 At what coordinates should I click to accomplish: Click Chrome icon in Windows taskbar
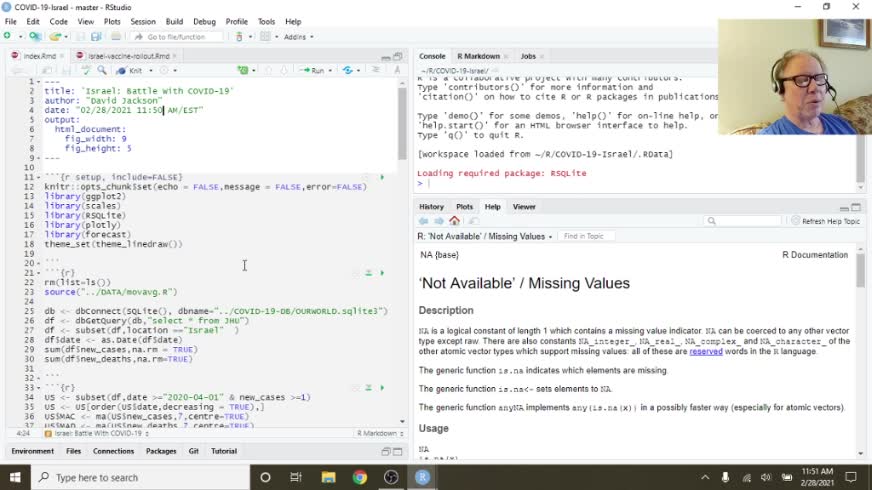pyautogui.click(x=360, y=477)
